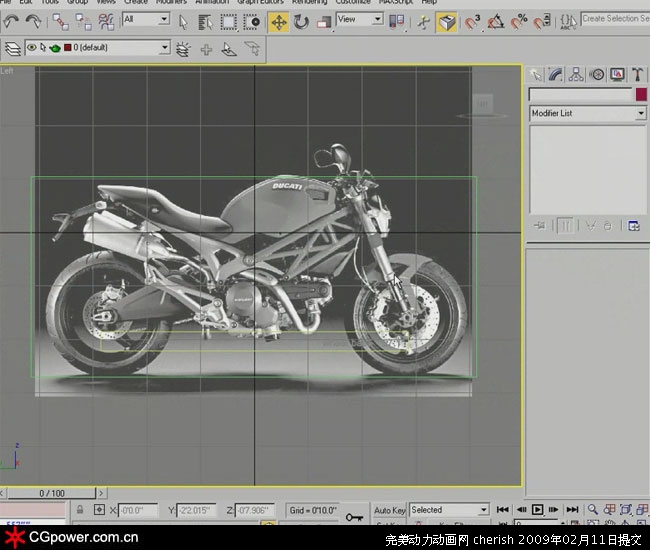Toggle Spinner Snap
650x550 pixels.
point(541,22)
